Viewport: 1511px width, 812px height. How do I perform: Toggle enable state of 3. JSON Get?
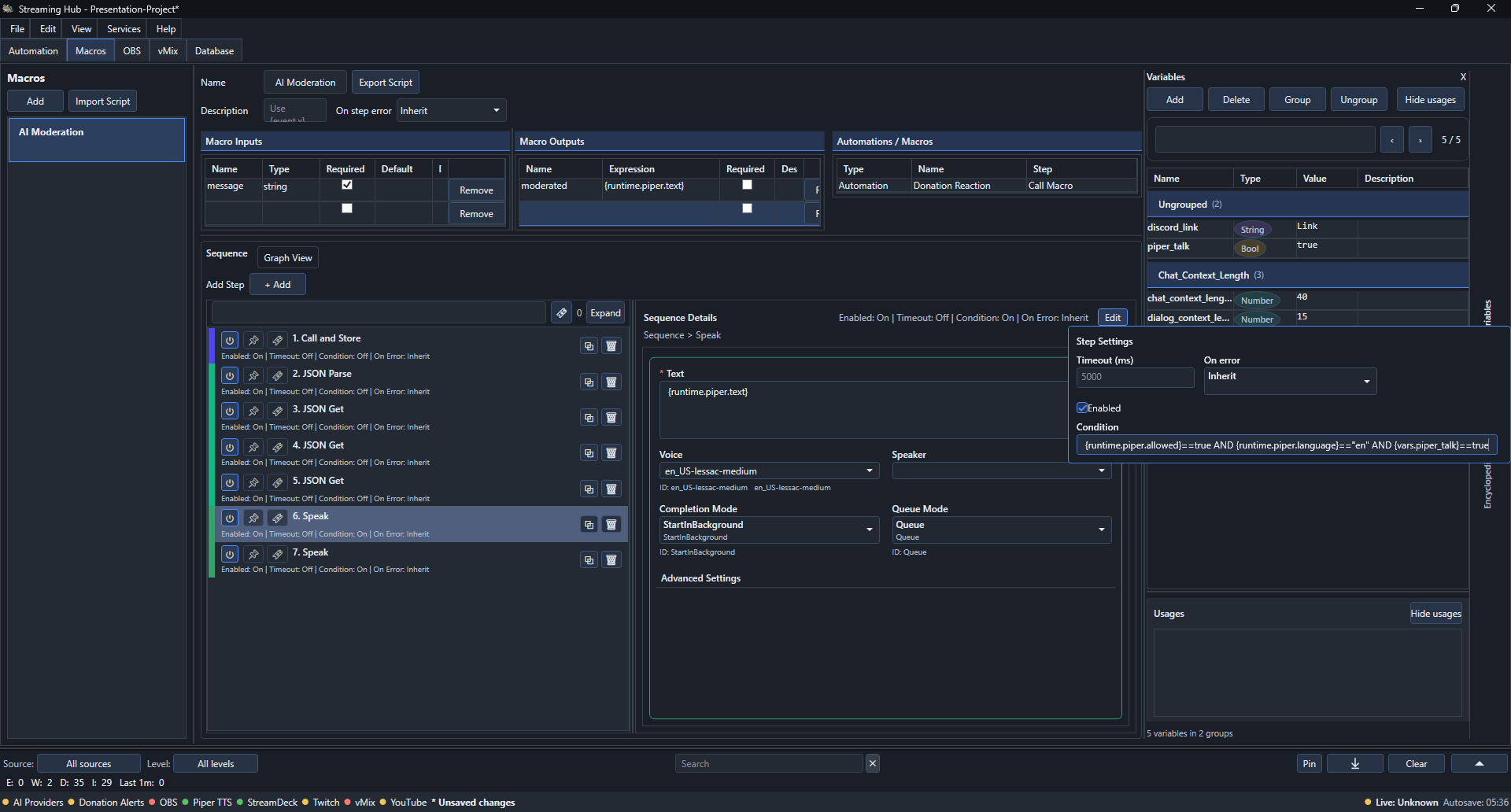230,411
